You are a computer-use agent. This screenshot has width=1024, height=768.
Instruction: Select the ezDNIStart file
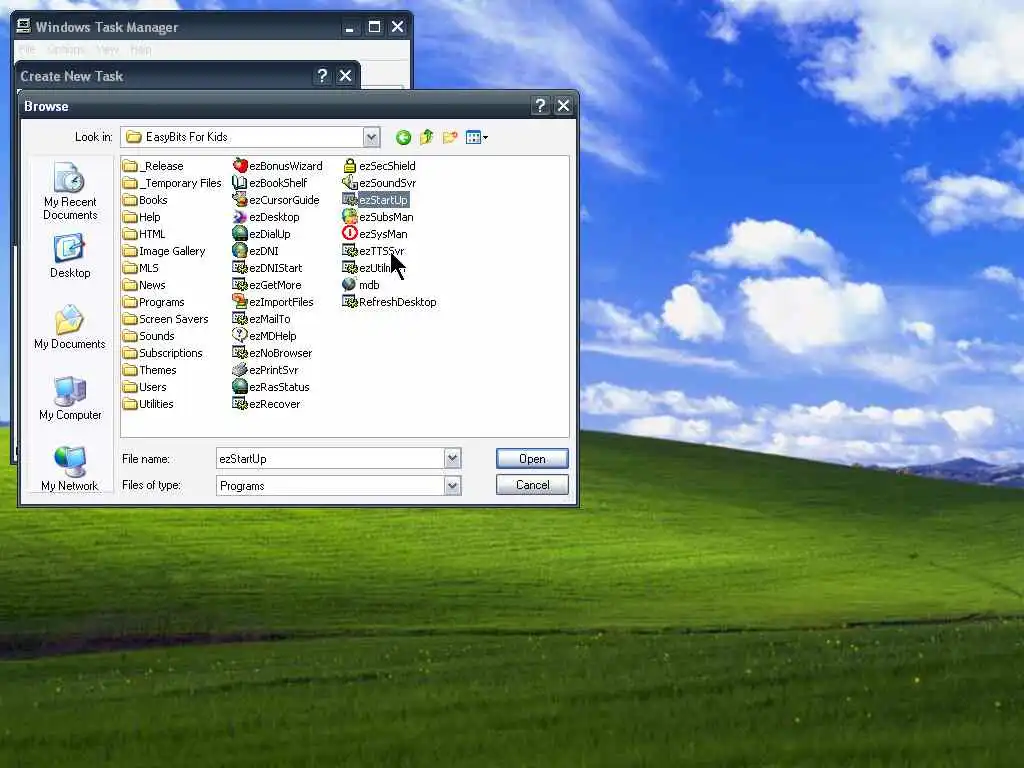pyautogui.click(x=268, y=268)
